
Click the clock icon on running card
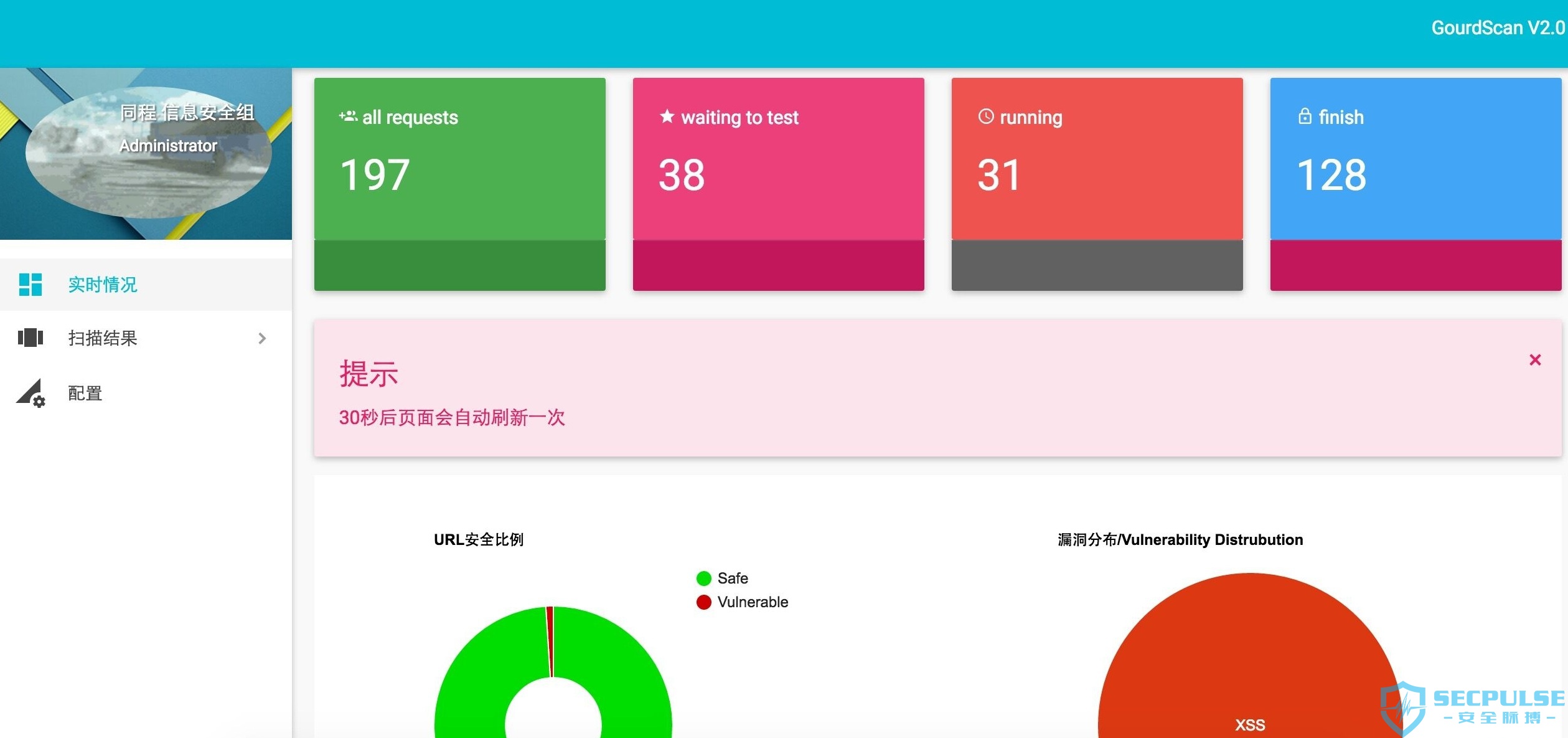tap(986, 116)
